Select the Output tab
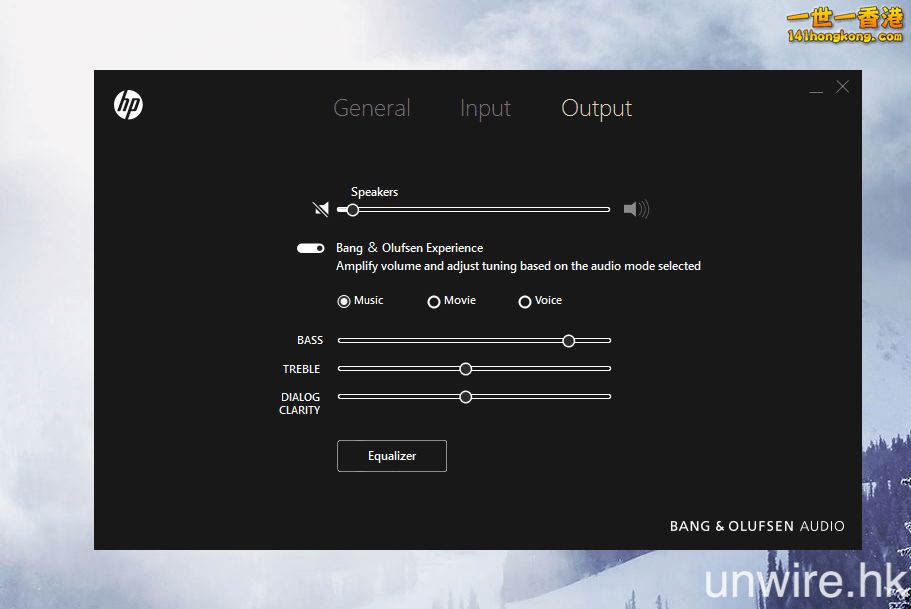This screenshot has width=911, height=609. click(597, 109)
